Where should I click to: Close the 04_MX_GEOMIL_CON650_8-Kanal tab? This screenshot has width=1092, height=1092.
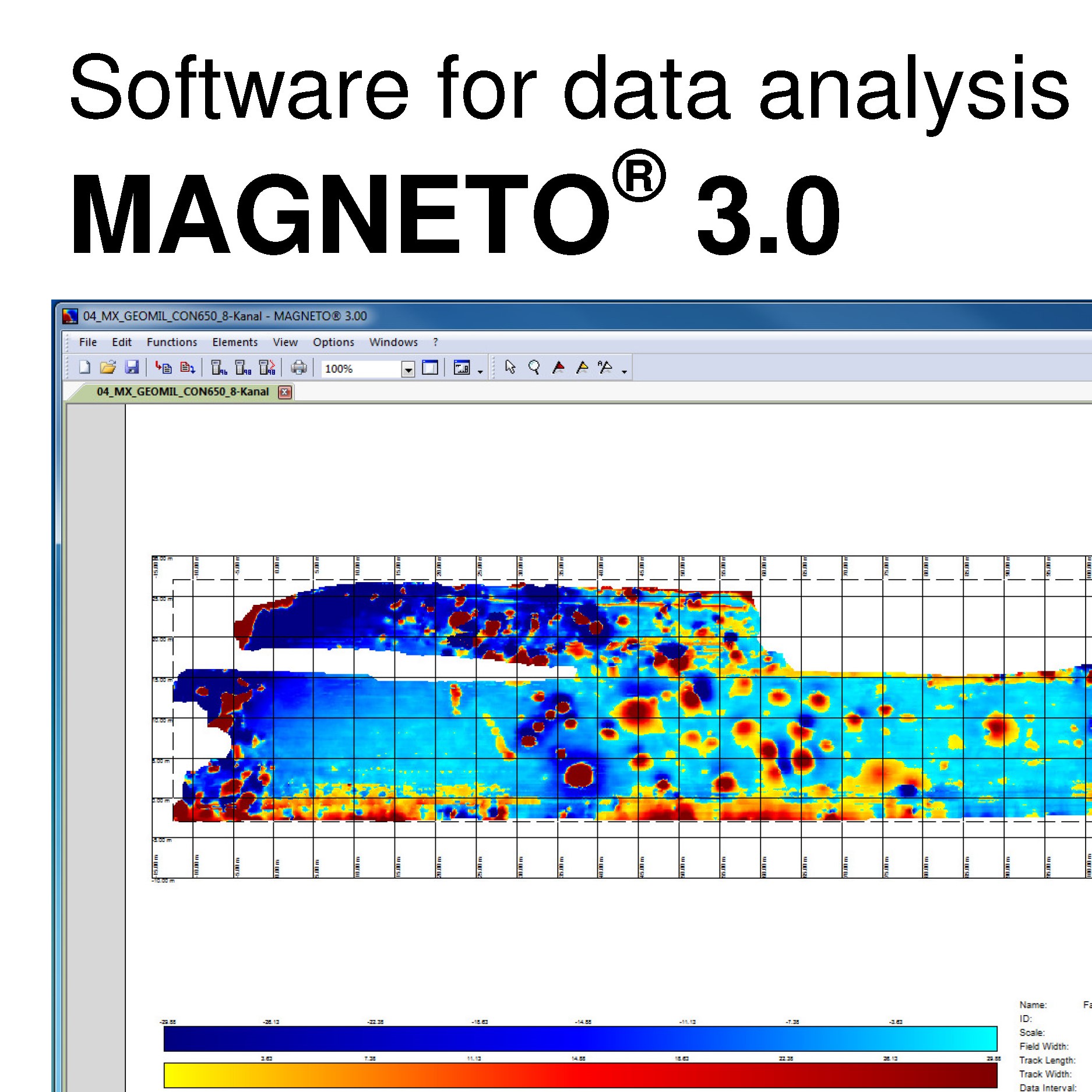pyautogui.click(x=285, y=392)
